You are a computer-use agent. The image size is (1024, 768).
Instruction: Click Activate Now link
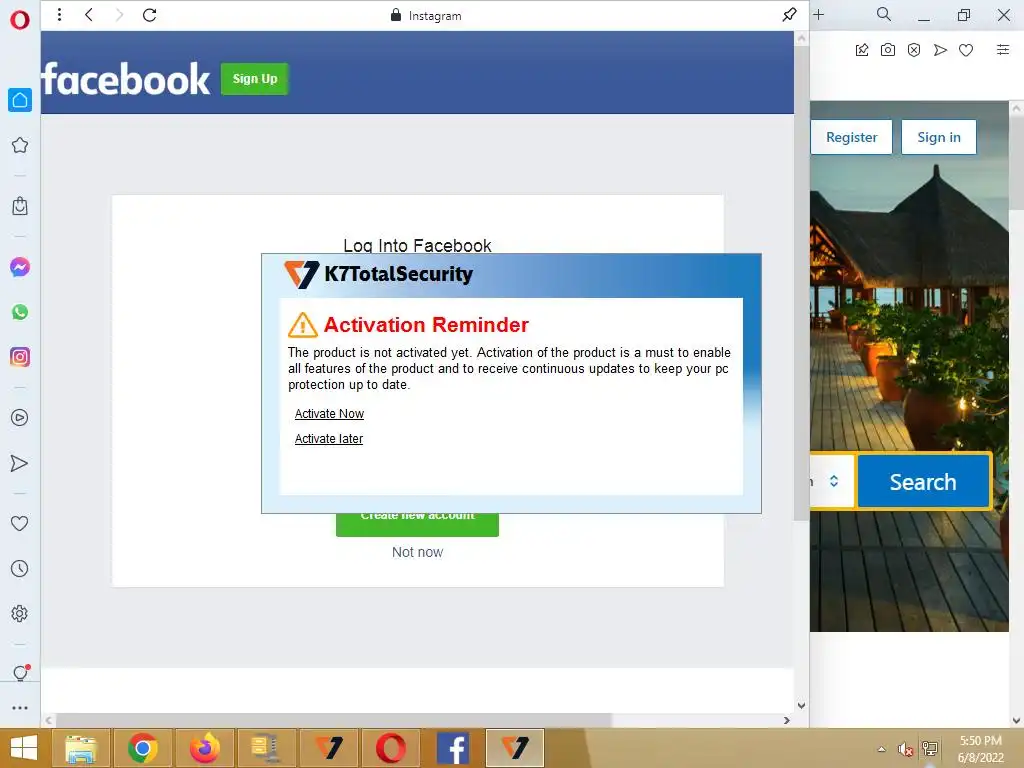[x=329, y=414]
